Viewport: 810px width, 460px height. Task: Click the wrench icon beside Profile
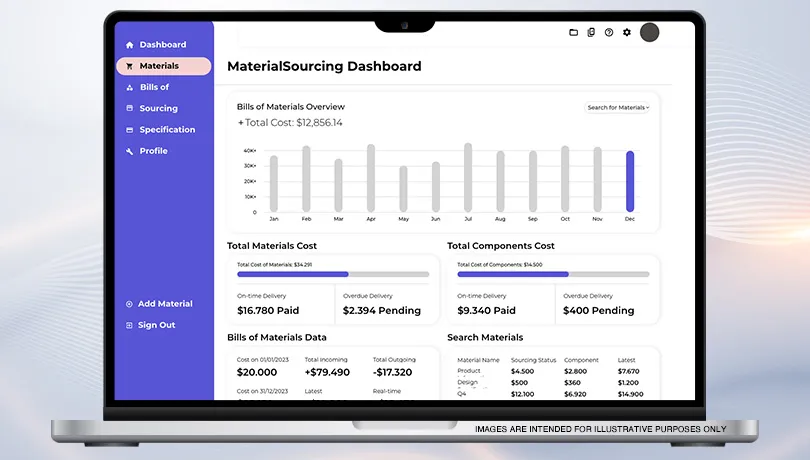coord(129,151)
